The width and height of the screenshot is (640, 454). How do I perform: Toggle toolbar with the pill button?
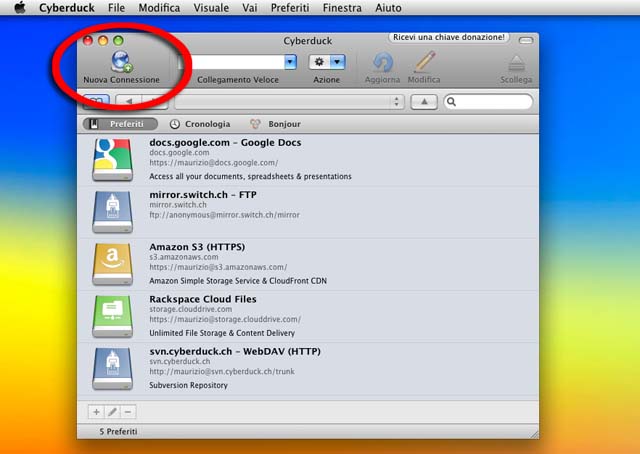tap(526, 40)
